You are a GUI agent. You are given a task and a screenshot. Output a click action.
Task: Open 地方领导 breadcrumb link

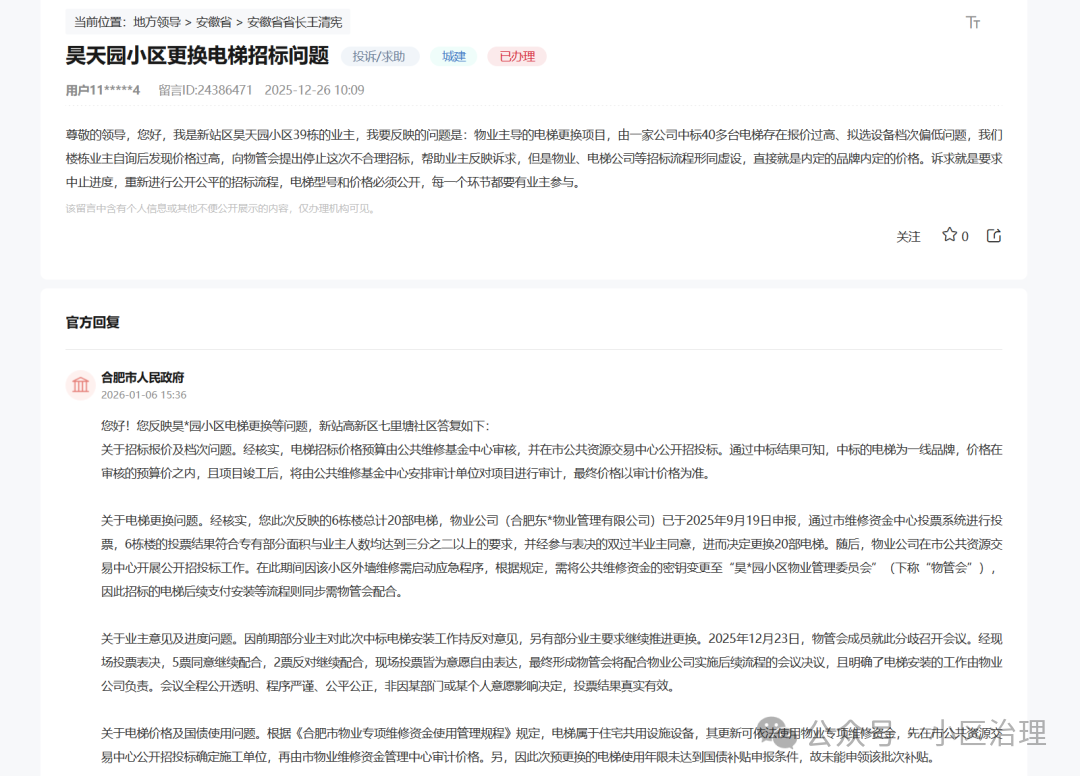157,22
